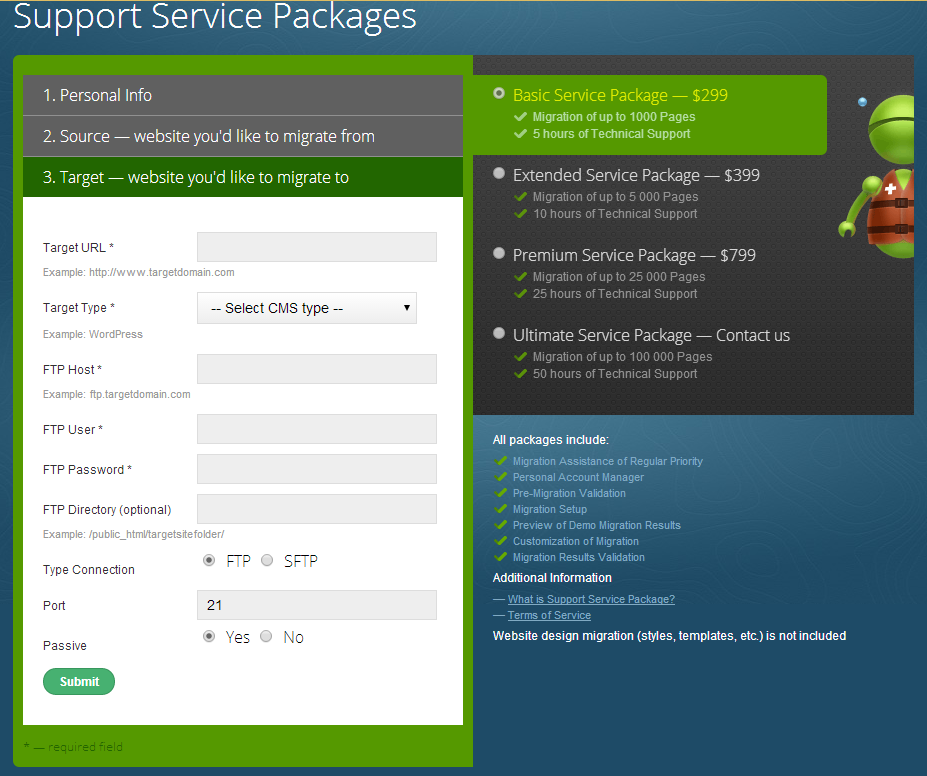Click 'Example: http://www.targetdomain.com' hint text
927x776 pixels.
(x=138, y=272)
